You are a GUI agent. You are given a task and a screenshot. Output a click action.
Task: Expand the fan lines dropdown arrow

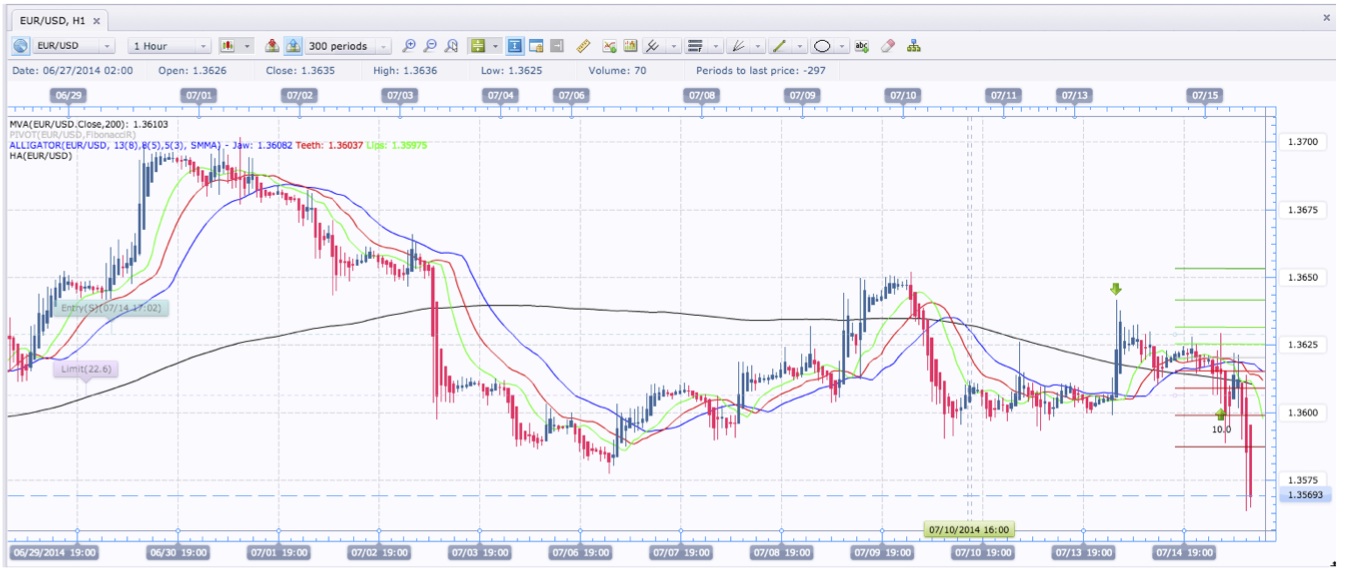760,46
